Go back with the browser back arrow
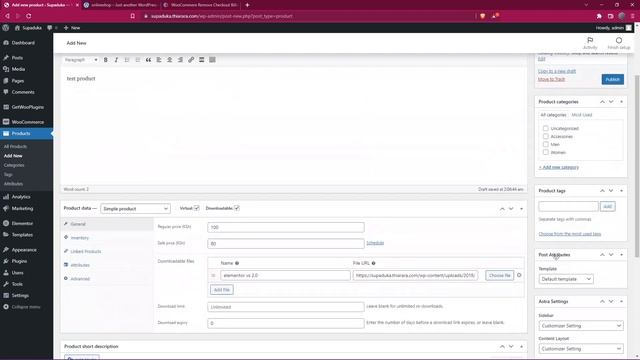The width and height of the screenshot is (640, 360). point(7,16)
